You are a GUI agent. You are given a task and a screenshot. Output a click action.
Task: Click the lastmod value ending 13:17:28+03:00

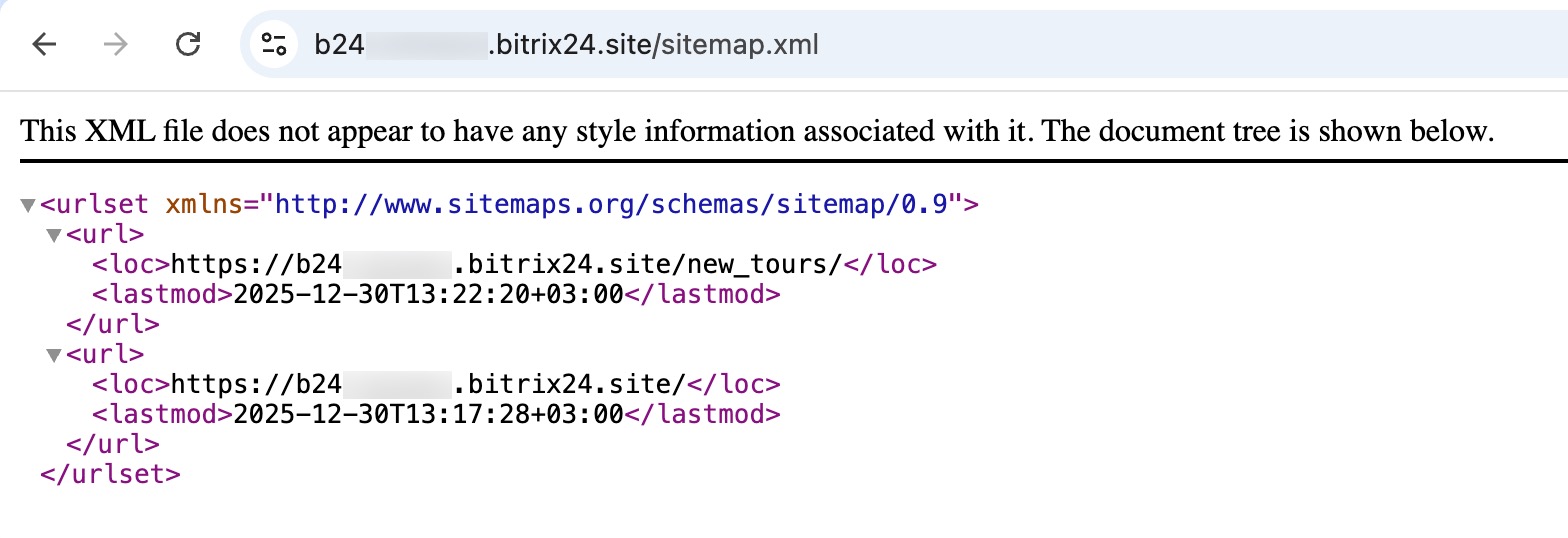click(427, 414)
